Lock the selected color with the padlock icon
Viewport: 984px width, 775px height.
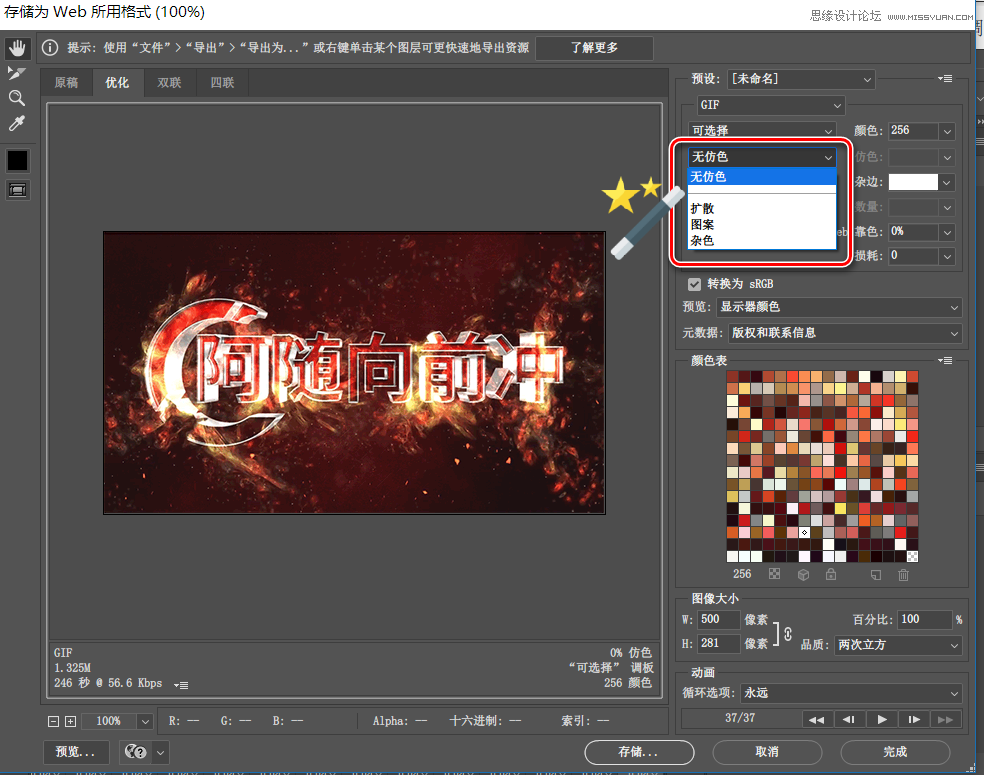tap(831, 574)
